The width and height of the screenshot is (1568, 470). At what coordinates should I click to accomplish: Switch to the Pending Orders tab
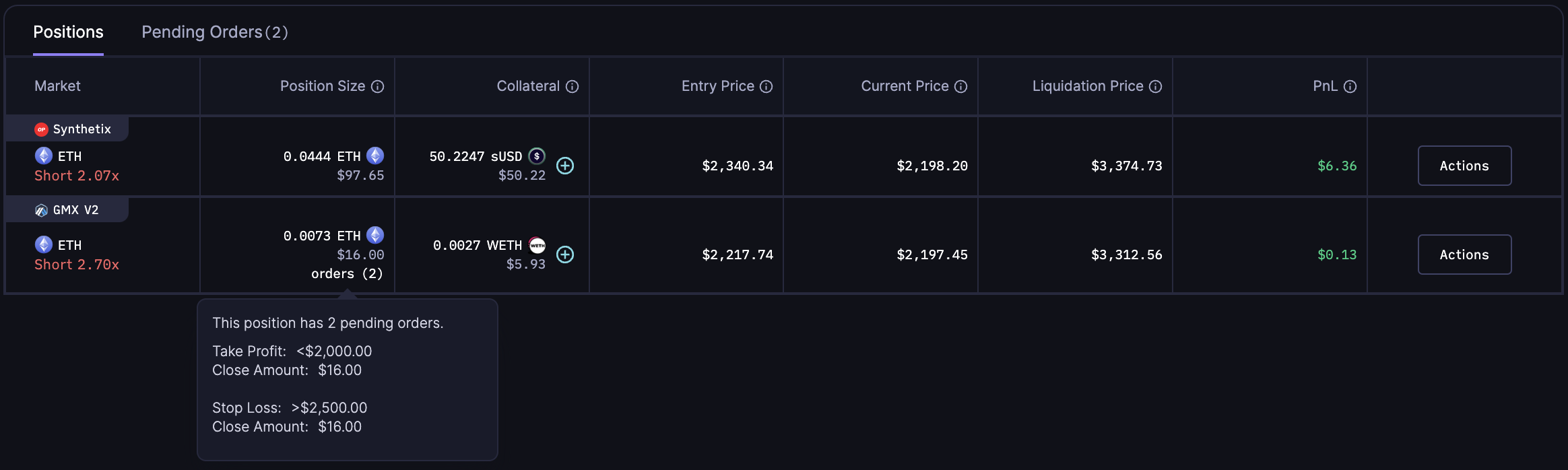(214, 32)
